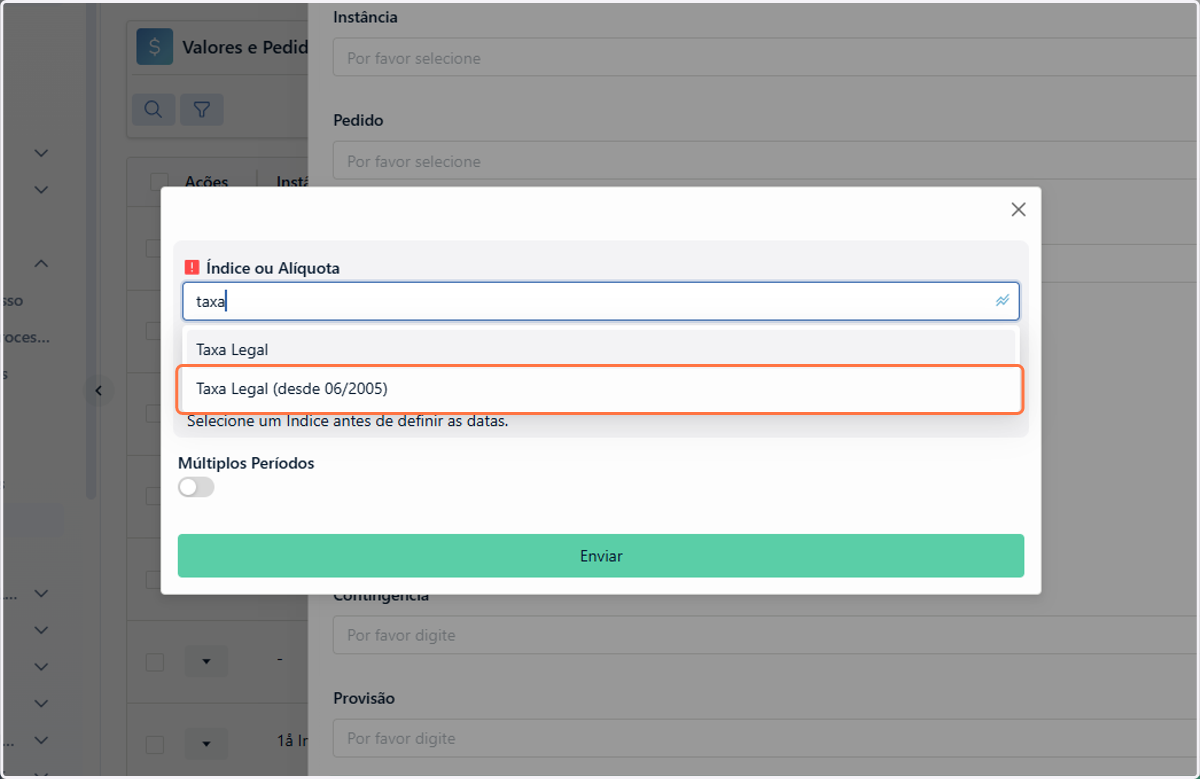Click the sidebar vertical scrollbar thumb

click(92, 250)
